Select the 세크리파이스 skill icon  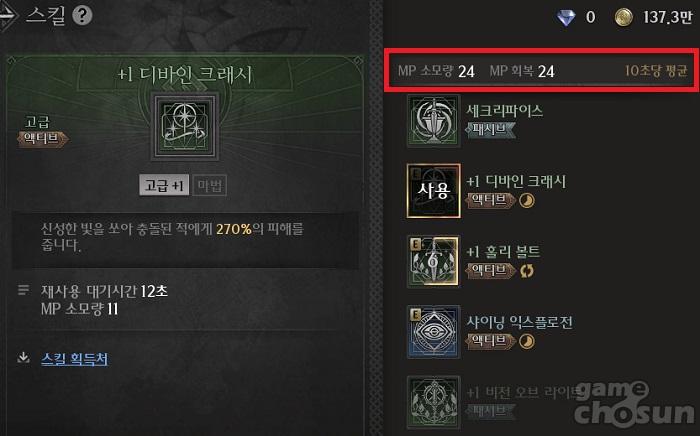[x=433, y=120]
